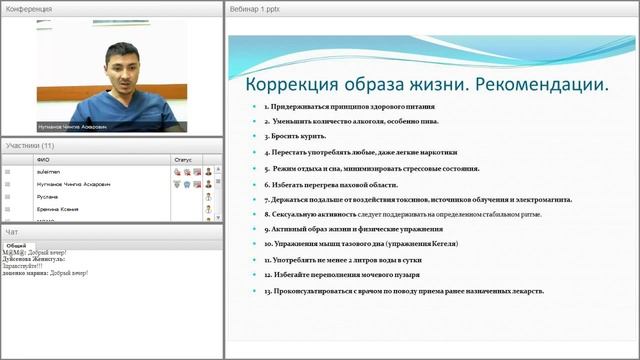Click the Чат panel title
Viewport: 640px width, 360px height.
click(11, 231)
